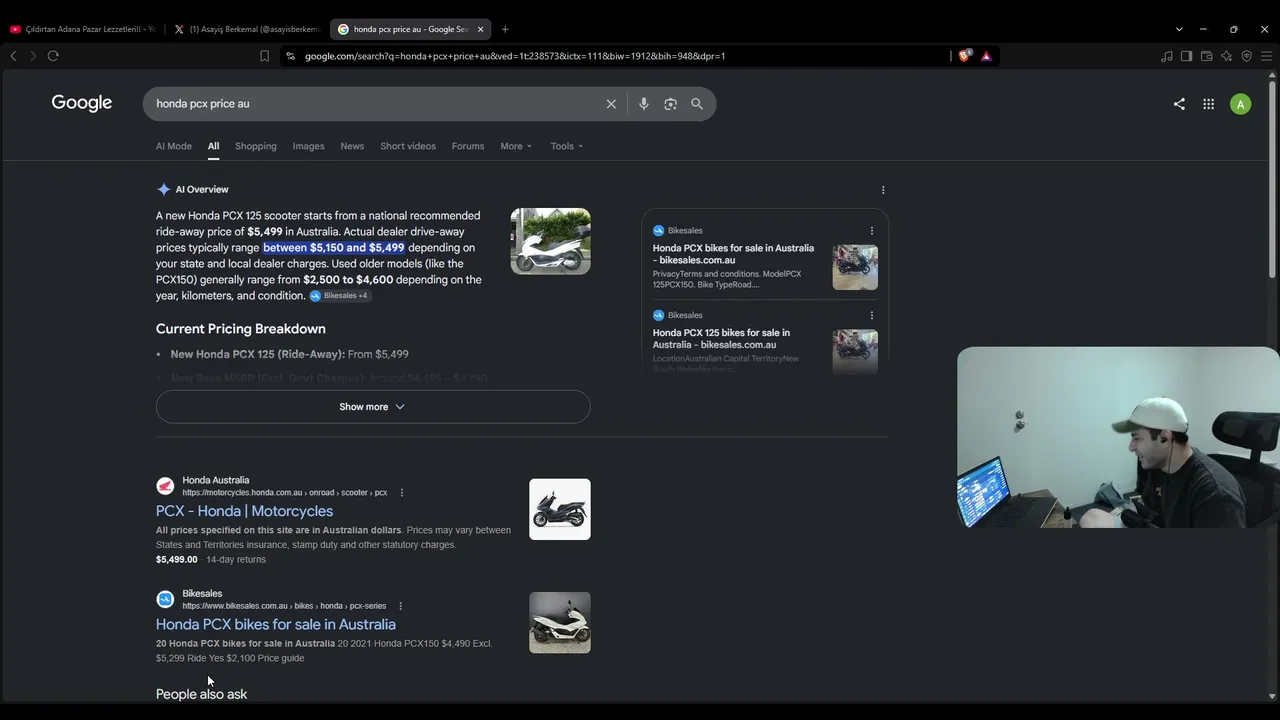Open the Brave playlist music icon
1280x720 pixels.
[1166, 56]
